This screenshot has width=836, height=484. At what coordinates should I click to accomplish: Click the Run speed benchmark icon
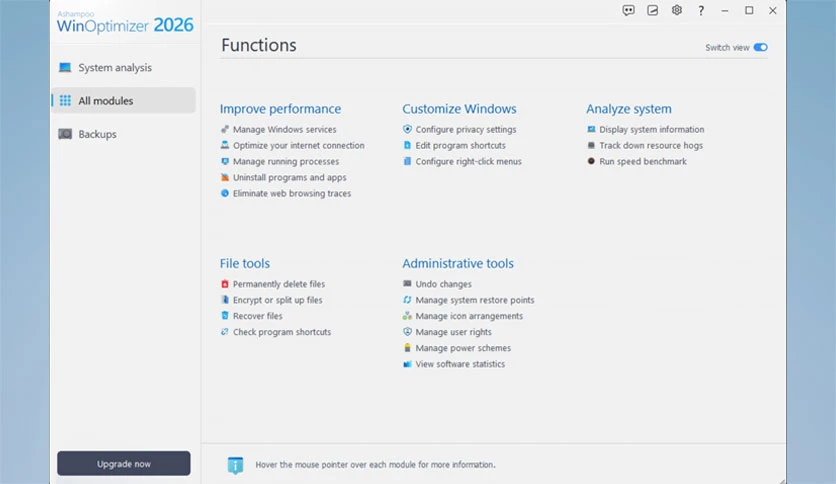point(591,161)
